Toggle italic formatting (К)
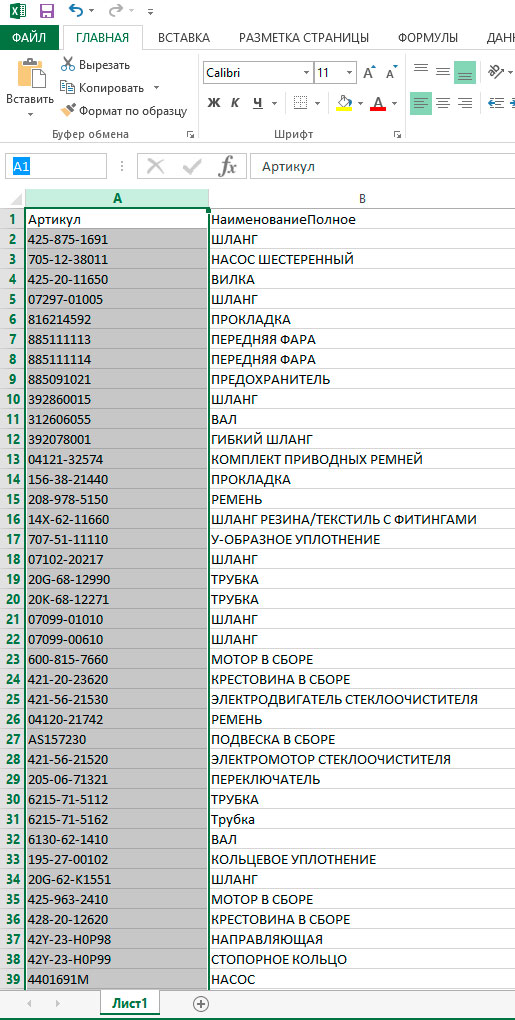515x1020 pixels. tap(235, 103)
